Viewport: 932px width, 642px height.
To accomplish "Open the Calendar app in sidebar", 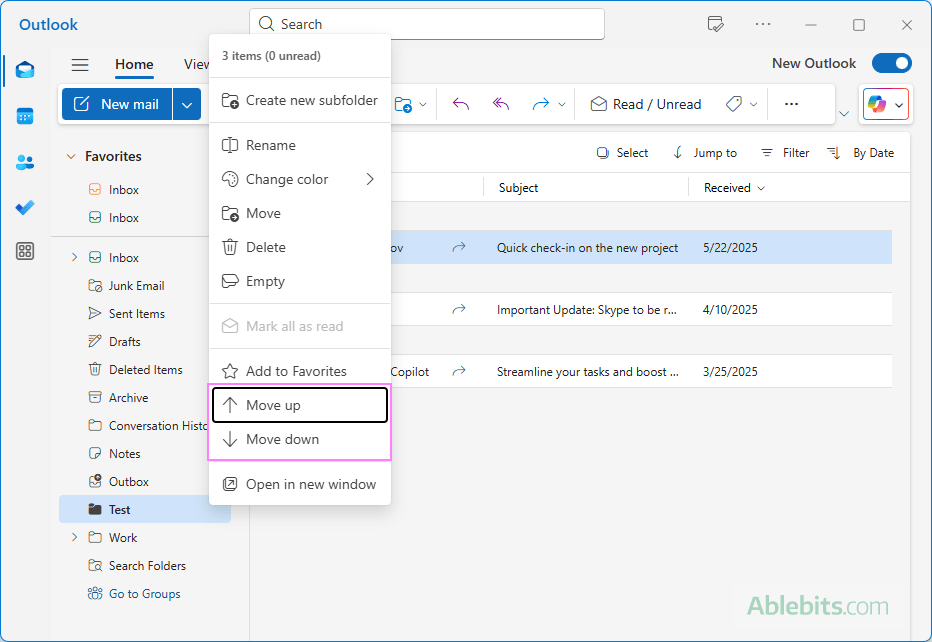I will tap(25, 116).
